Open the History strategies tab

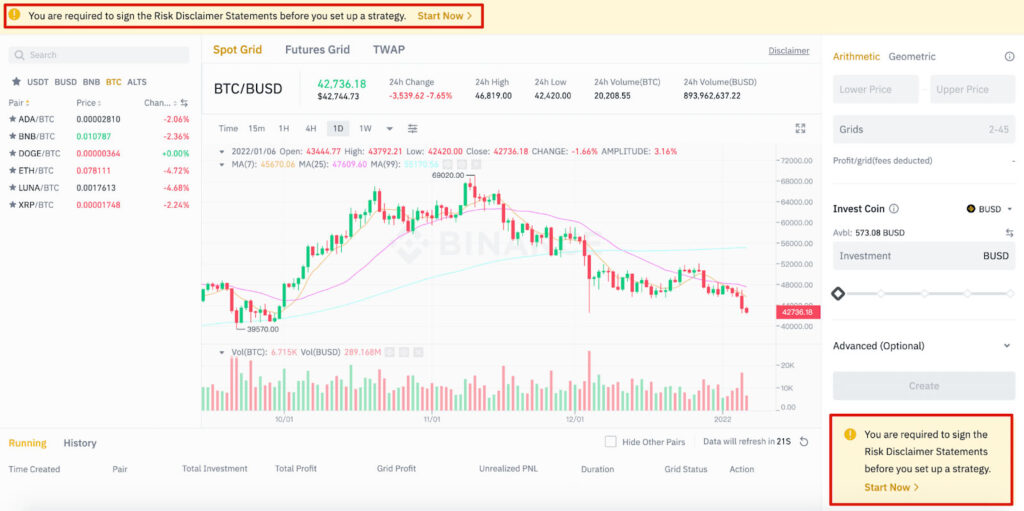click(80, 443)
